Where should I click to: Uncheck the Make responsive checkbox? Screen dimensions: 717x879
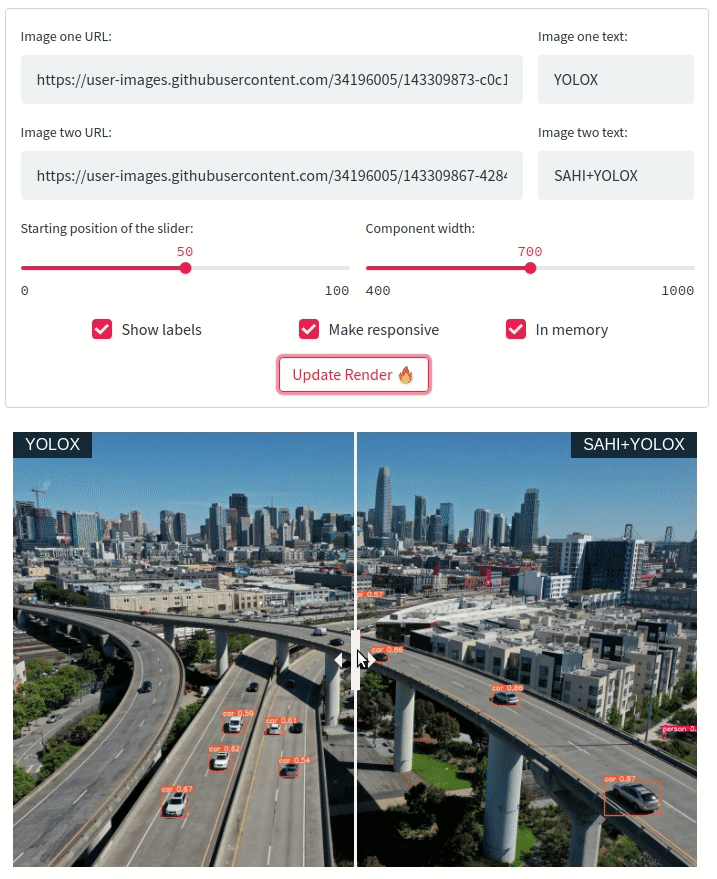tap(309, 330)
